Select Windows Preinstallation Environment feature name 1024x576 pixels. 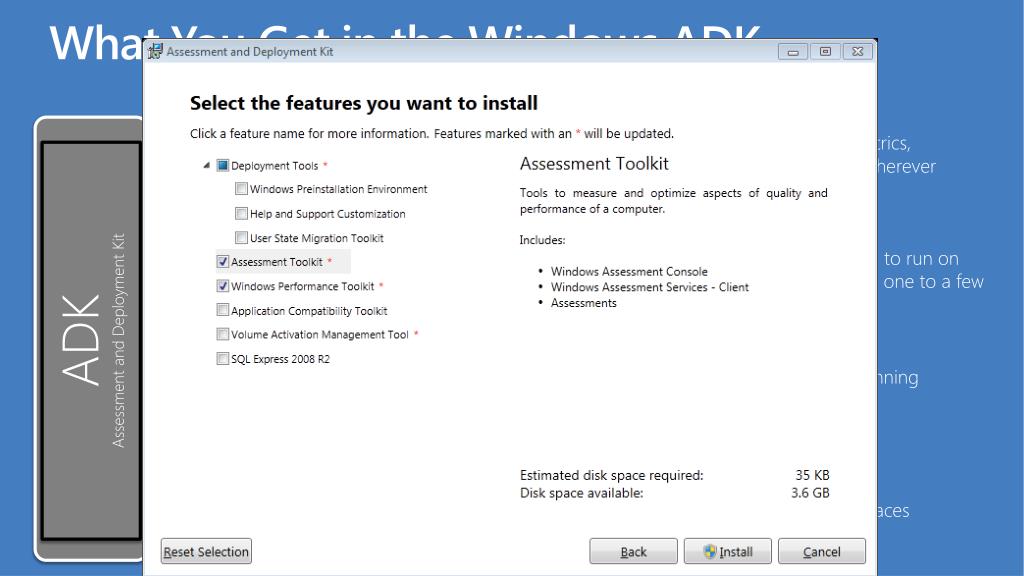pyautogui.click(x=338, y=189)
